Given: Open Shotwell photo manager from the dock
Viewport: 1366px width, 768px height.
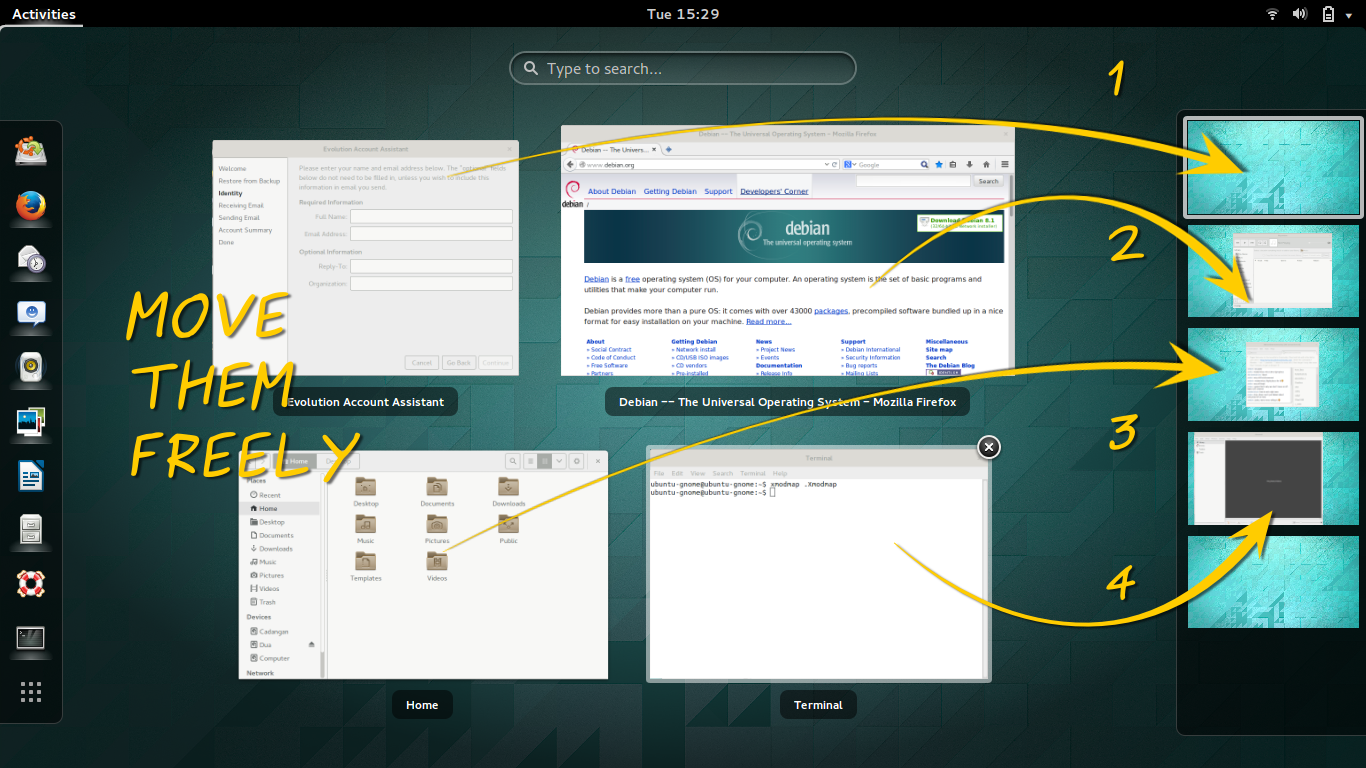Looking at the screenshot, I should pyautogui.click(x=30, y=422).
